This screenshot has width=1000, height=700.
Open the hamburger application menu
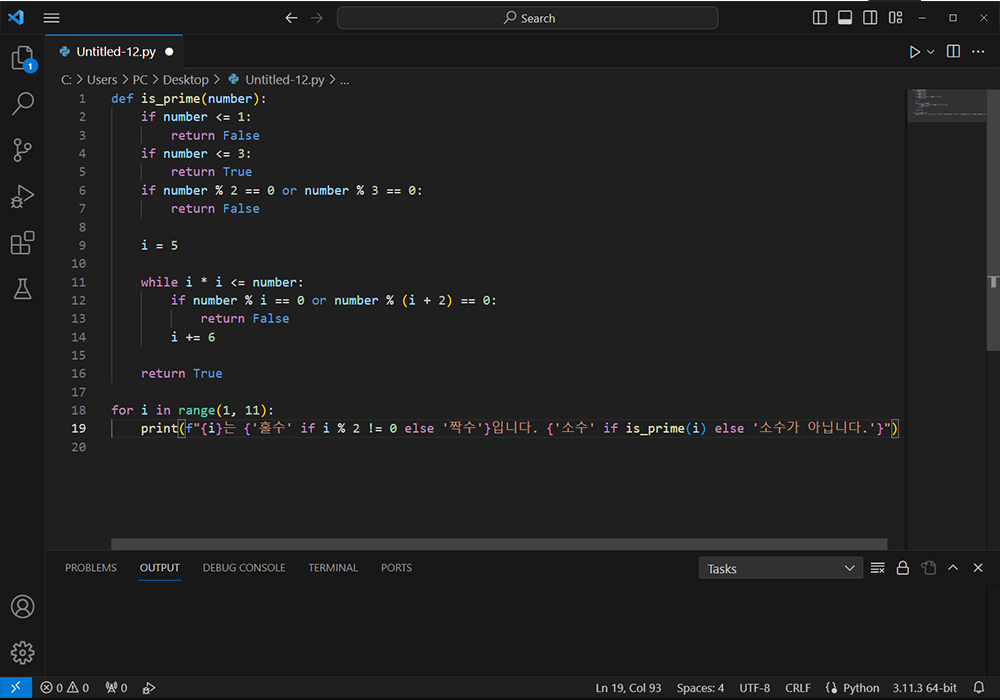pyautogui.click(x=52, y=18)
